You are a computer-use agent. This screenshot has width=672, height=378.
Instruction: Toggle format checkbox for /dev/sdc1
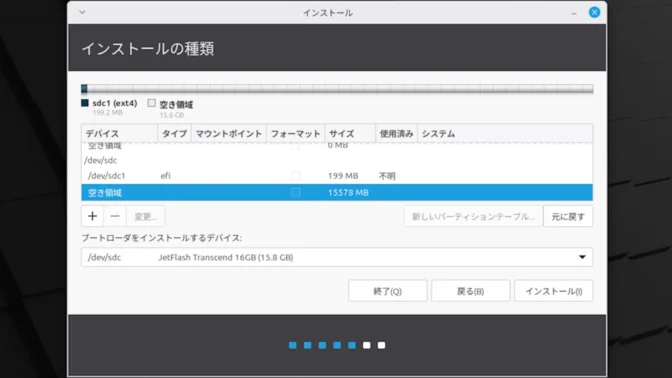[295, 175]
